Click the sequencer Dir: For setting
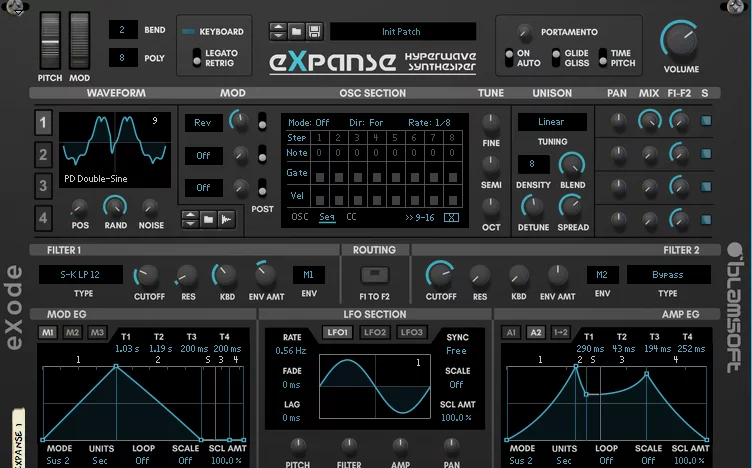Image resolution: width=752 pixels, height=468 pixels. (366, 123)
